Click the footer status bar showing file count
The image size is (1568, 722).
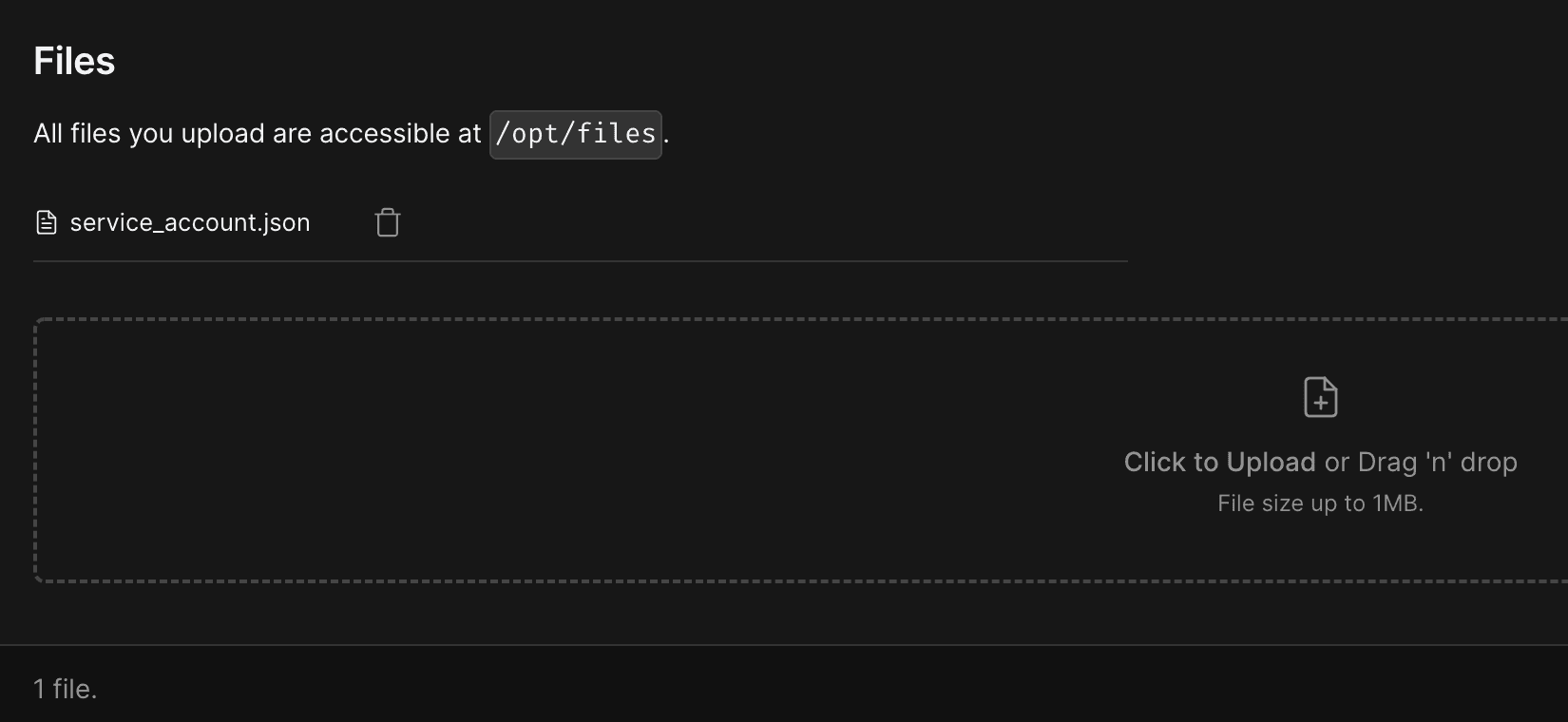[x=784, y=684]
